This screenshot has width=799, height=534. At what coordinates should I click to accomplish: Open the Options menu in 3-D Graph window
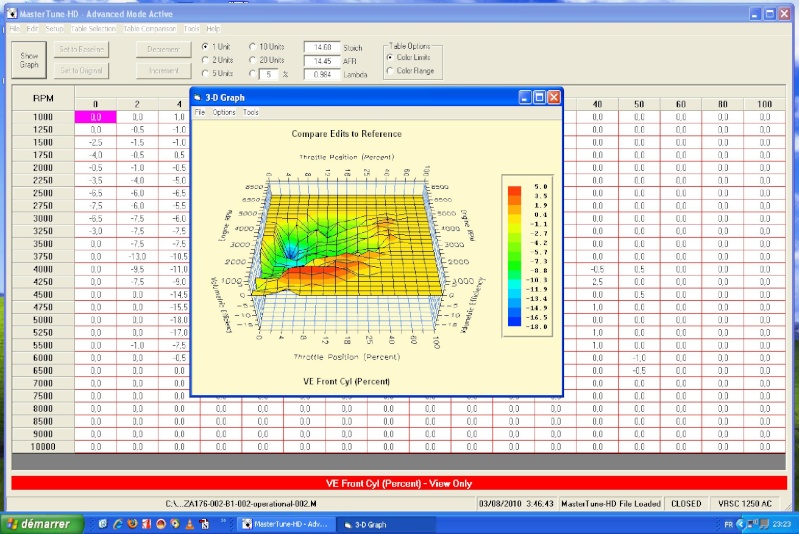[224, 112]
